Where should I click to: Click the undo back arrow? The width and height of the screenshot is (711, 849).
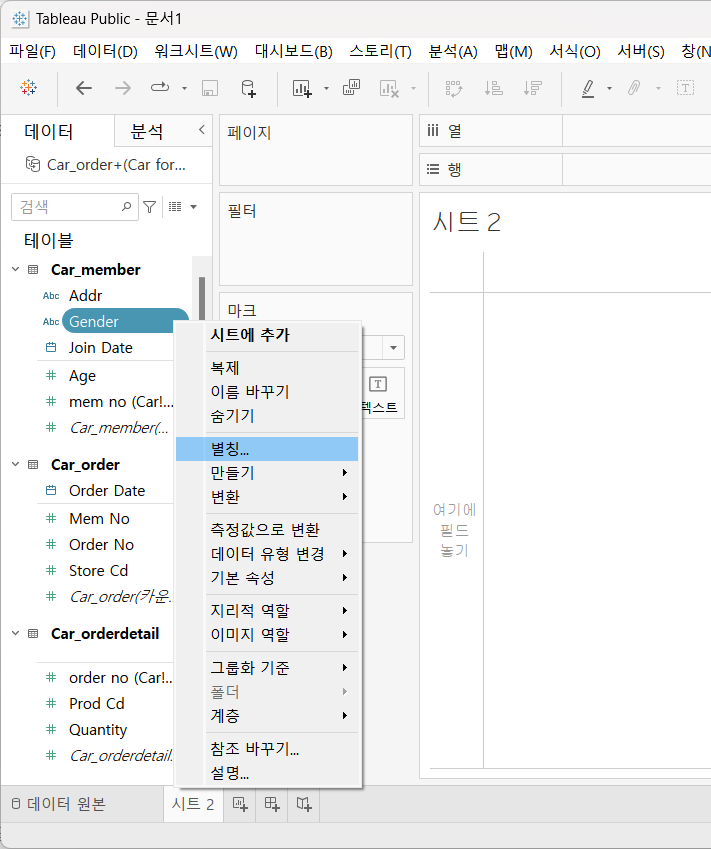point(83,88)
